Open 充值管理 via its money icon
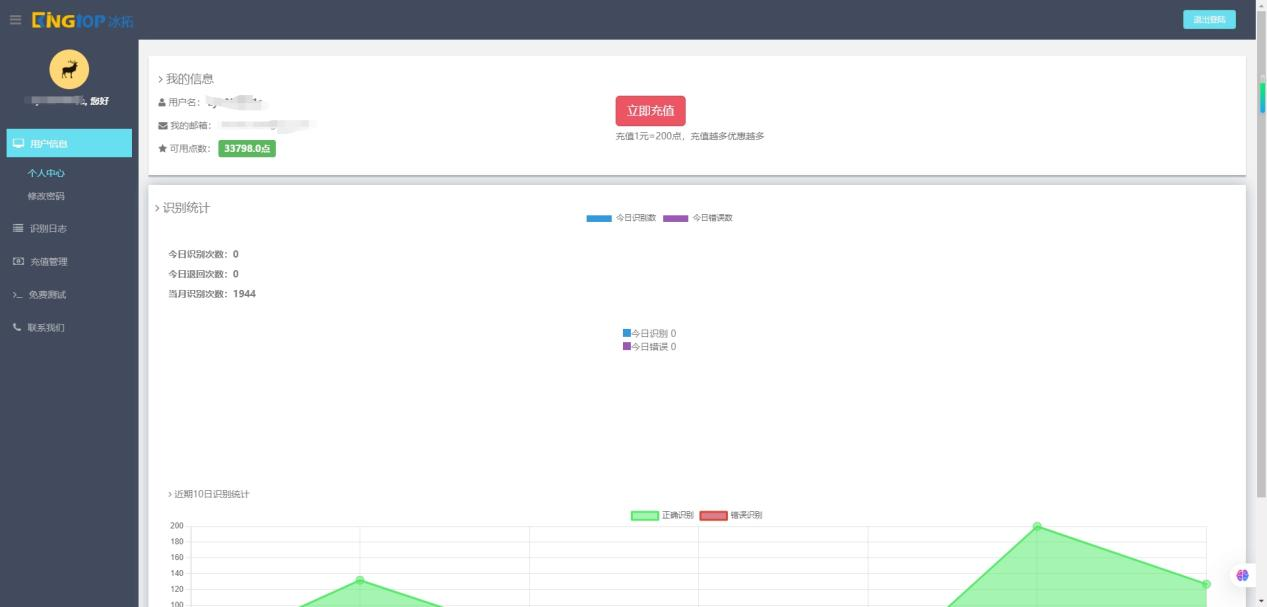 click(x=17, y=262)
